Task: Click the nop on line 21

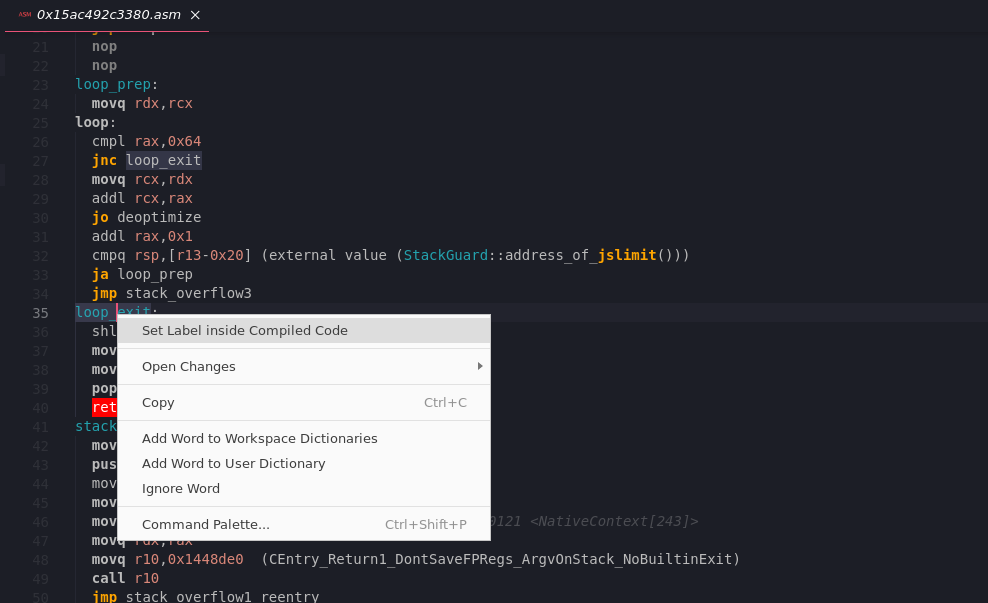Action: (104, 47)
